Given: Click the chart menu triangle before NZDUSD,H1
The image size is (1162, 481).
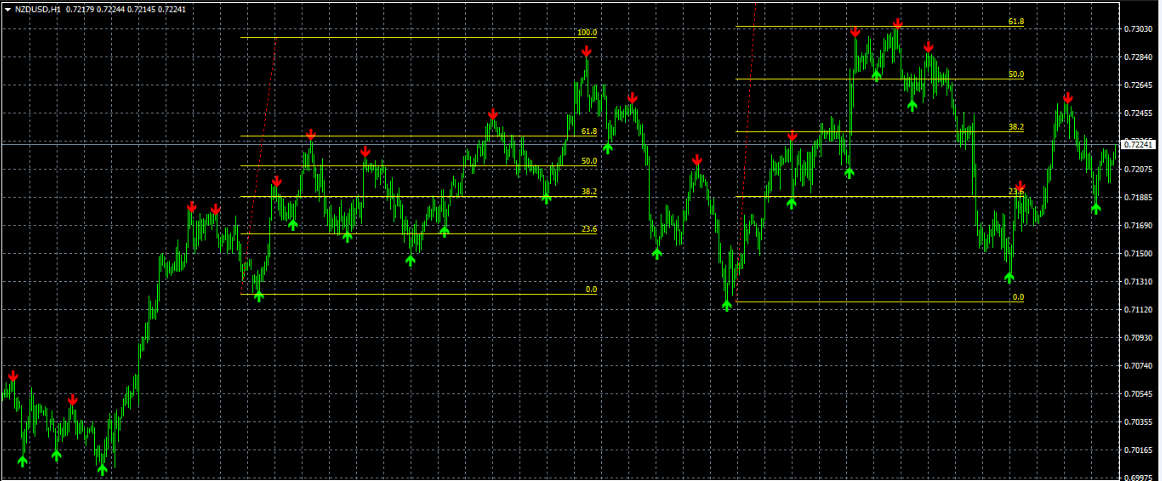Looking at the screenshot, I should click(8, 10).
